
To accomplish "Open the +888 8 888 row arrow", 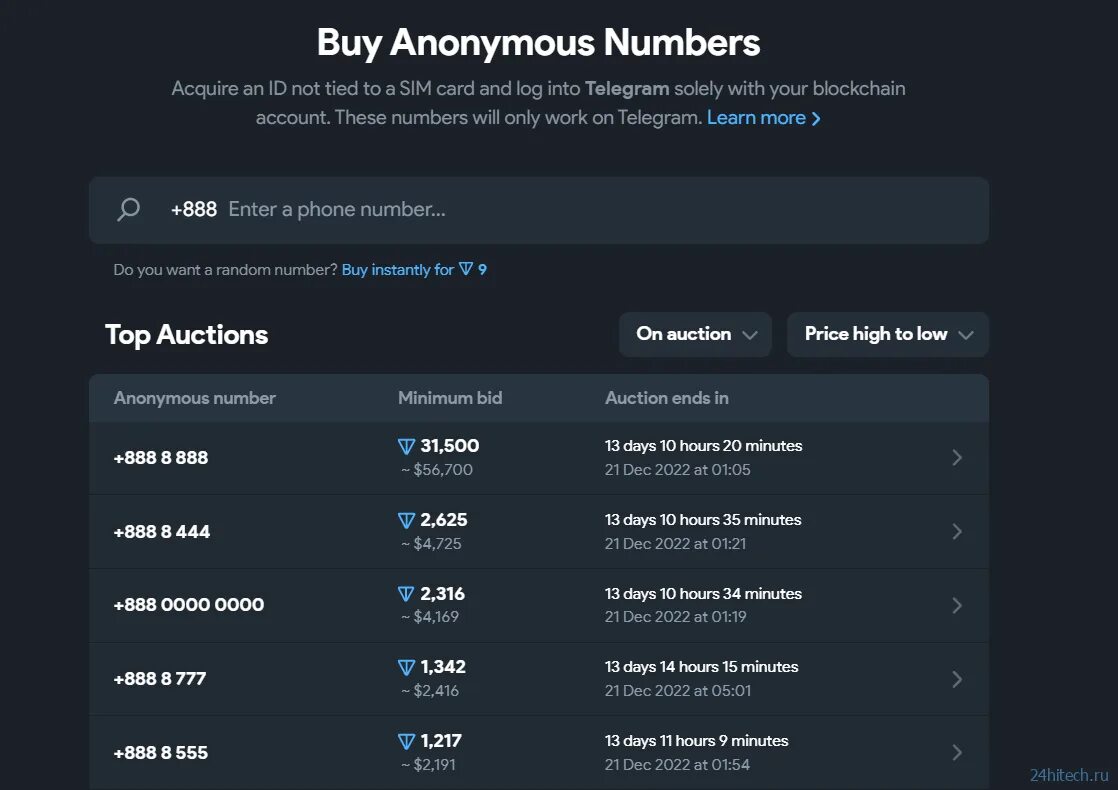I will coord(957,458).
